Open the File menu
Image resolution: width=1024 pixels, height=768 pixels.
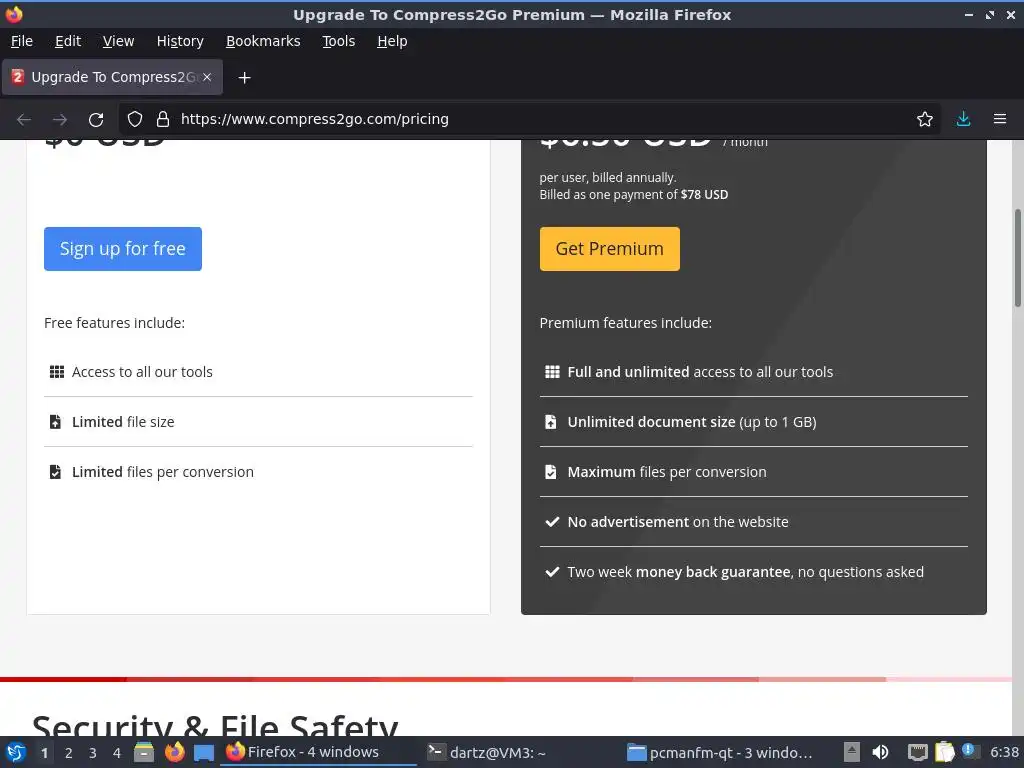point(22,41)
